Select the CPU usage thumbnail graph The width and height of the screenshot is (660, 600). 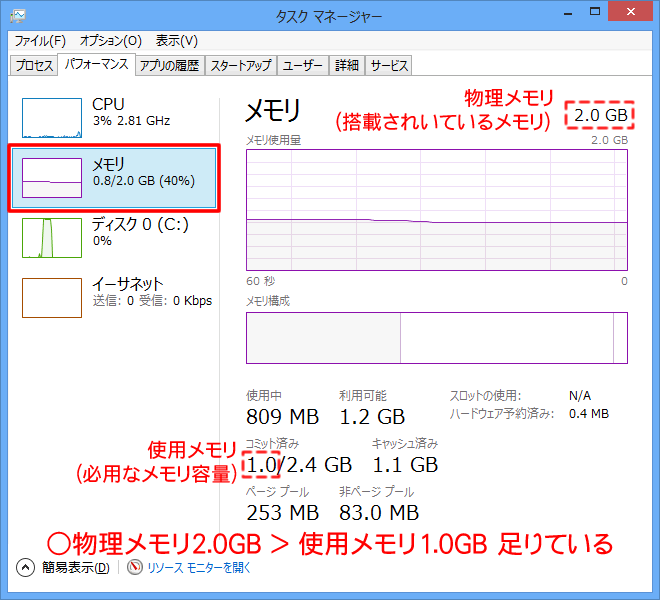point(52,118)
